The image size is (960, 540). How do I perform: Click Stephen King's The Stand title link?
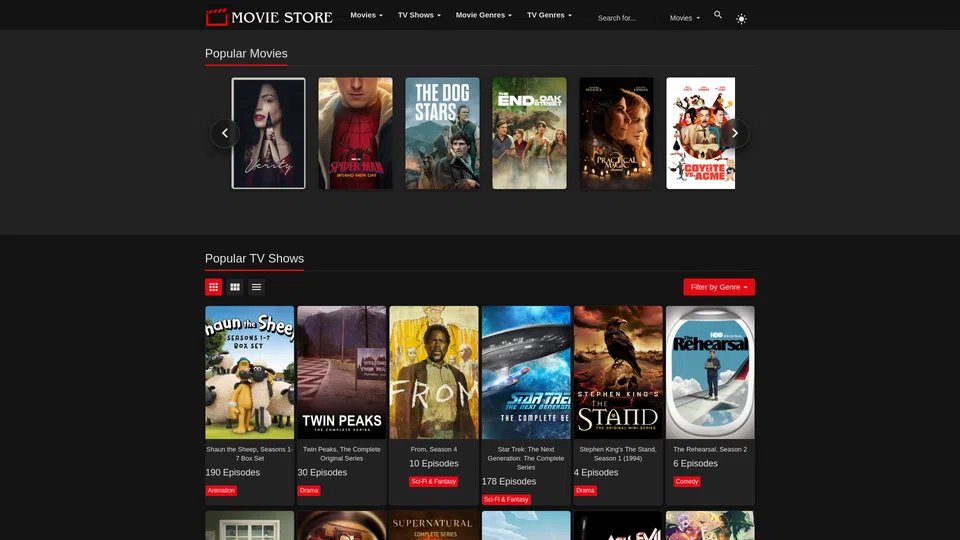pos(618,454)
